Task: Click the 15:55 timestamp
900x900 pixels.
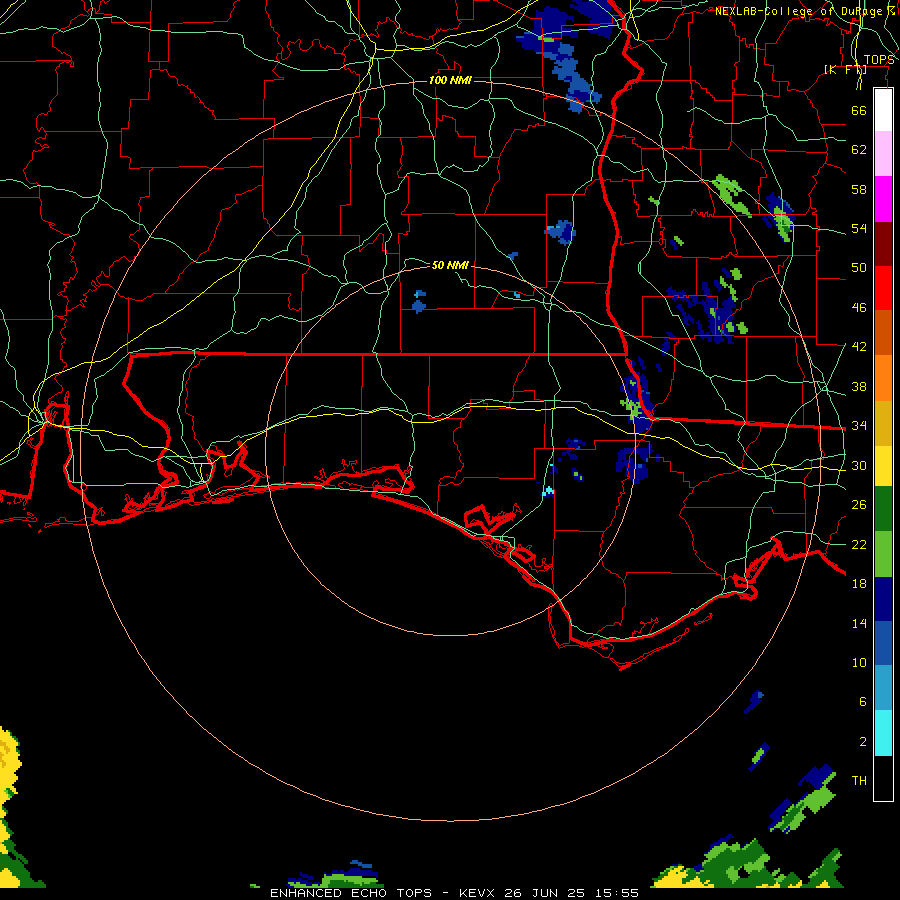Action: pos(616,893)
